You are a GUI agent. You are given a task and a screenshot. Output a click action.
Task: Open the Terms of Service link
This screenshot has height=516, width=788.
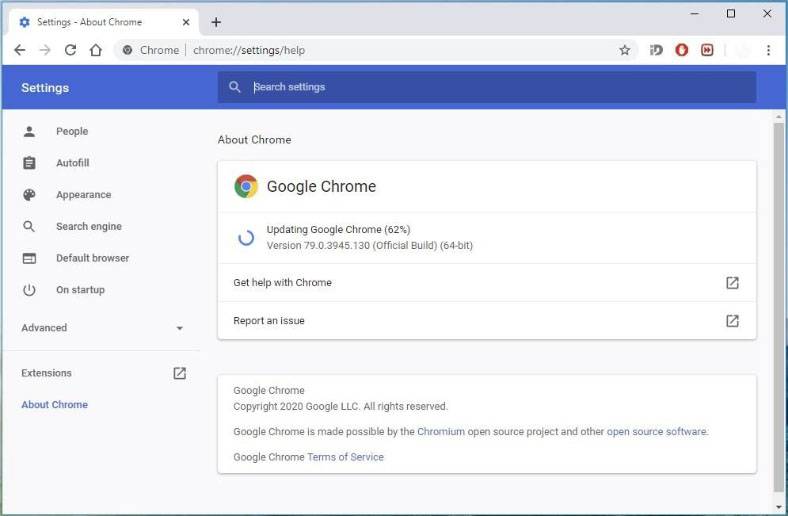(x=345, y=457)
